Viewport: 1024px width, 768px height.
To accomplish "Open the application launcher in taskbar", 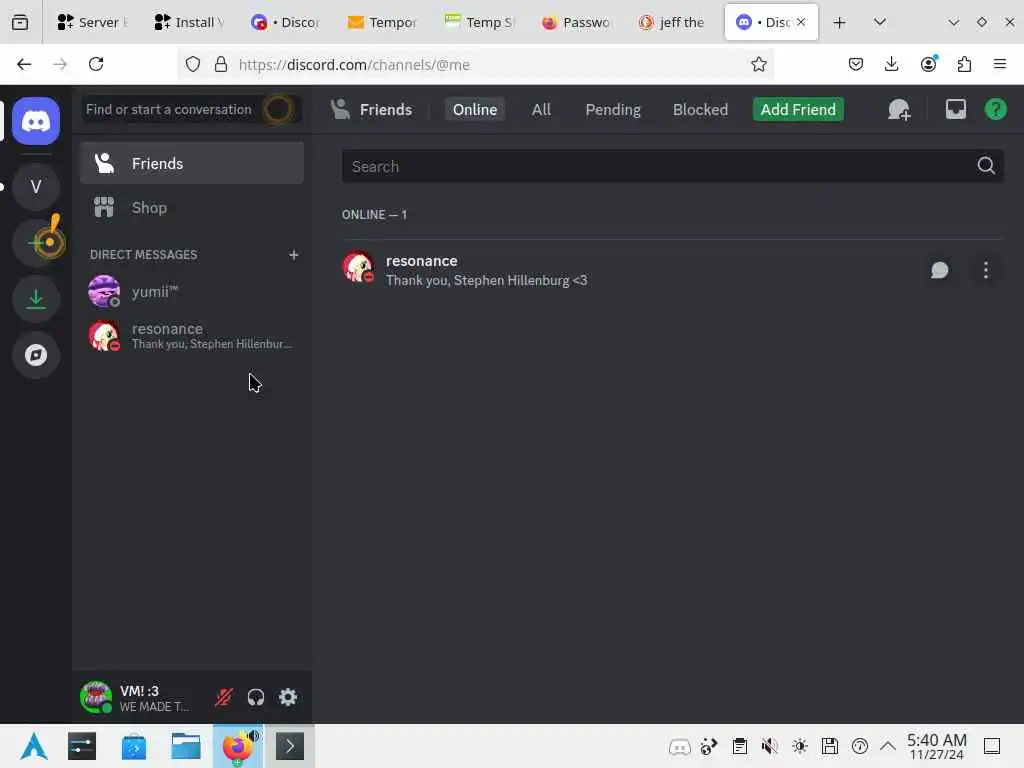I will [x=33, y=746].
